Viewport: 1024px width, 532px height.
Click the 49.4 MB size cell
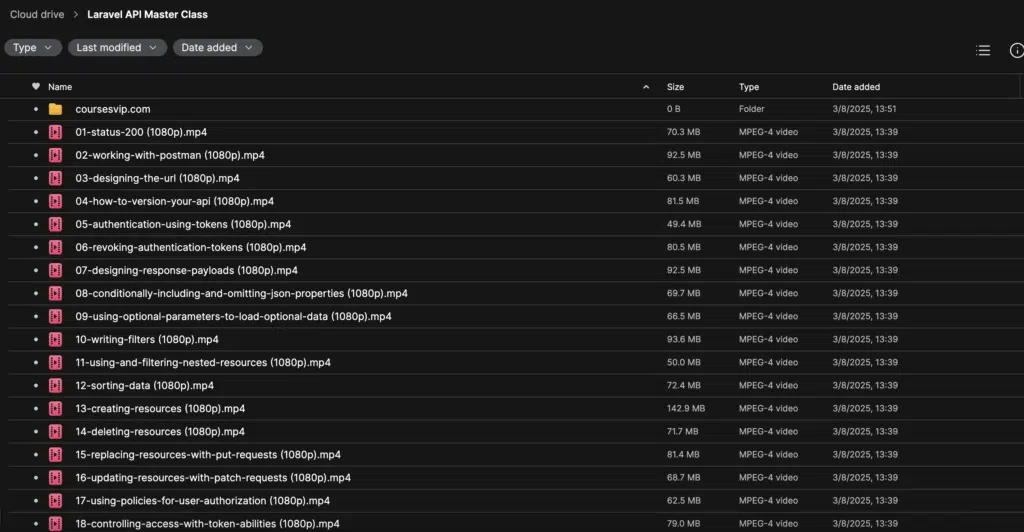684,225
